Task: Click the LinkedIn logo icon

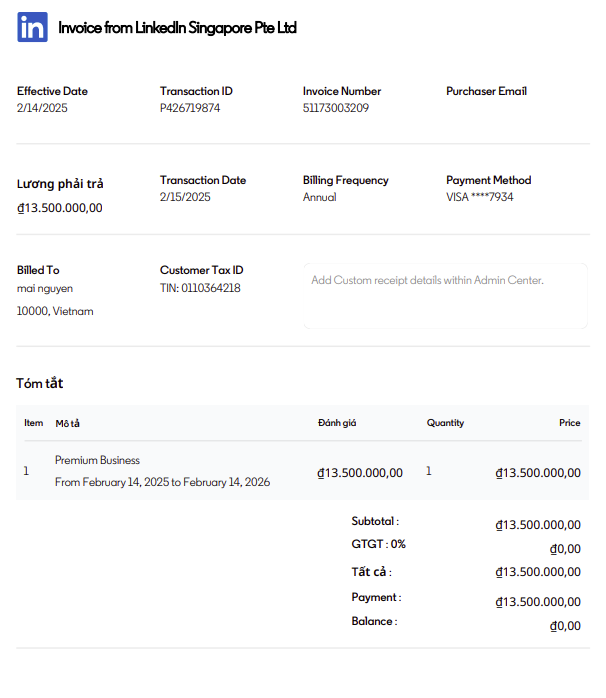Action: [32, 27]
